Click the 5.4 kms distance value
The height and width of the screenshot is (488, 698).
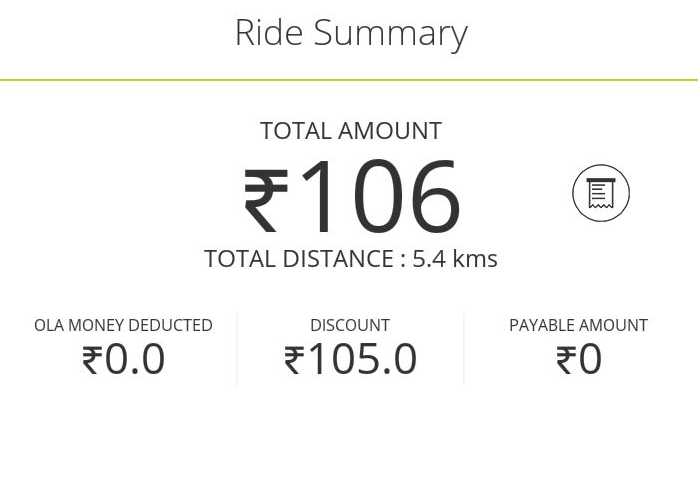tap(455, 259)
